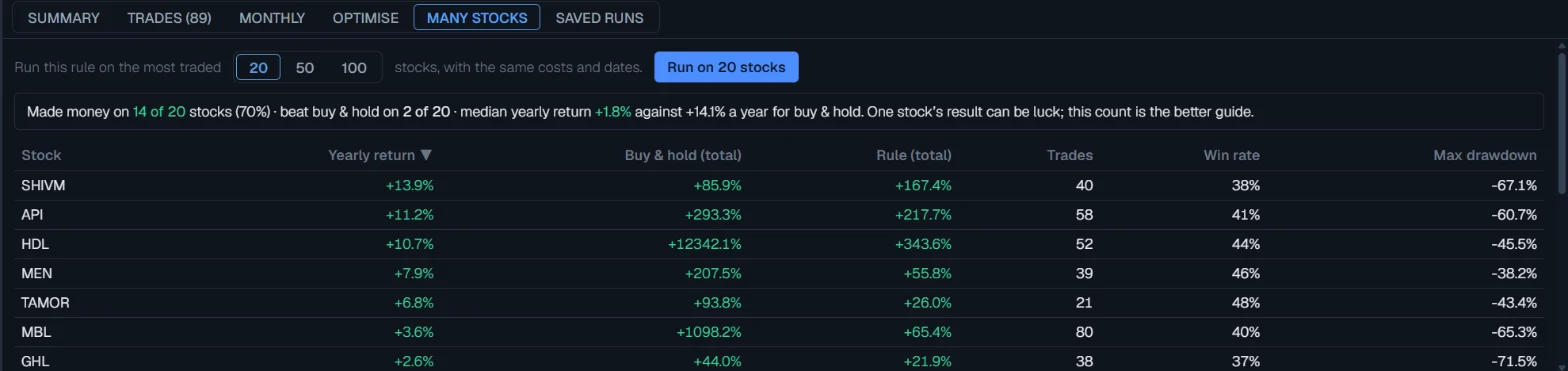The width and height of the screenshot is (1568, 371).
Task: Select the MANY STOCKS tab
Action: tap(477, 18)
